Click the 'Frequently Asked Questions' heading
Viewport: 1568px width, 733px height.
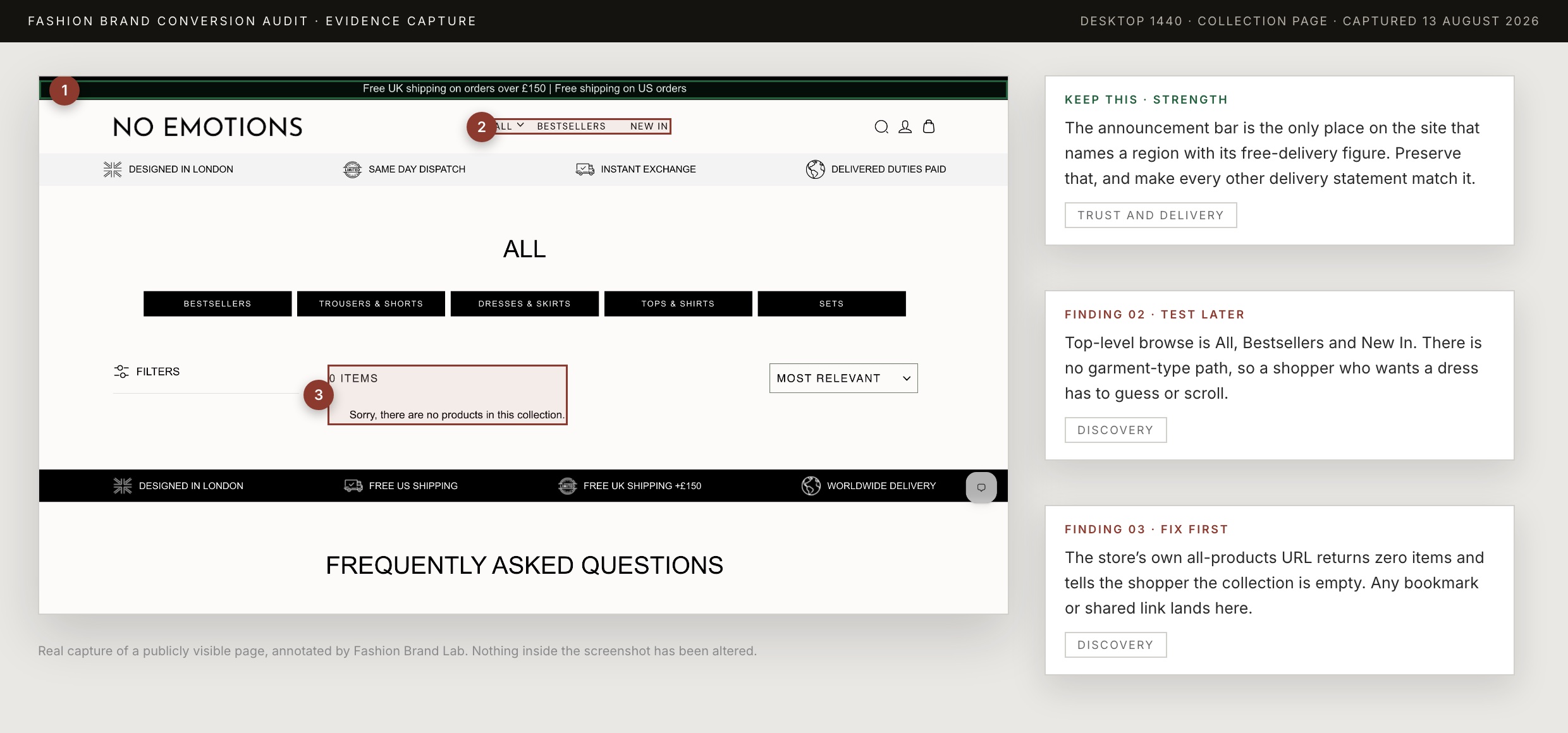[525, 566]
